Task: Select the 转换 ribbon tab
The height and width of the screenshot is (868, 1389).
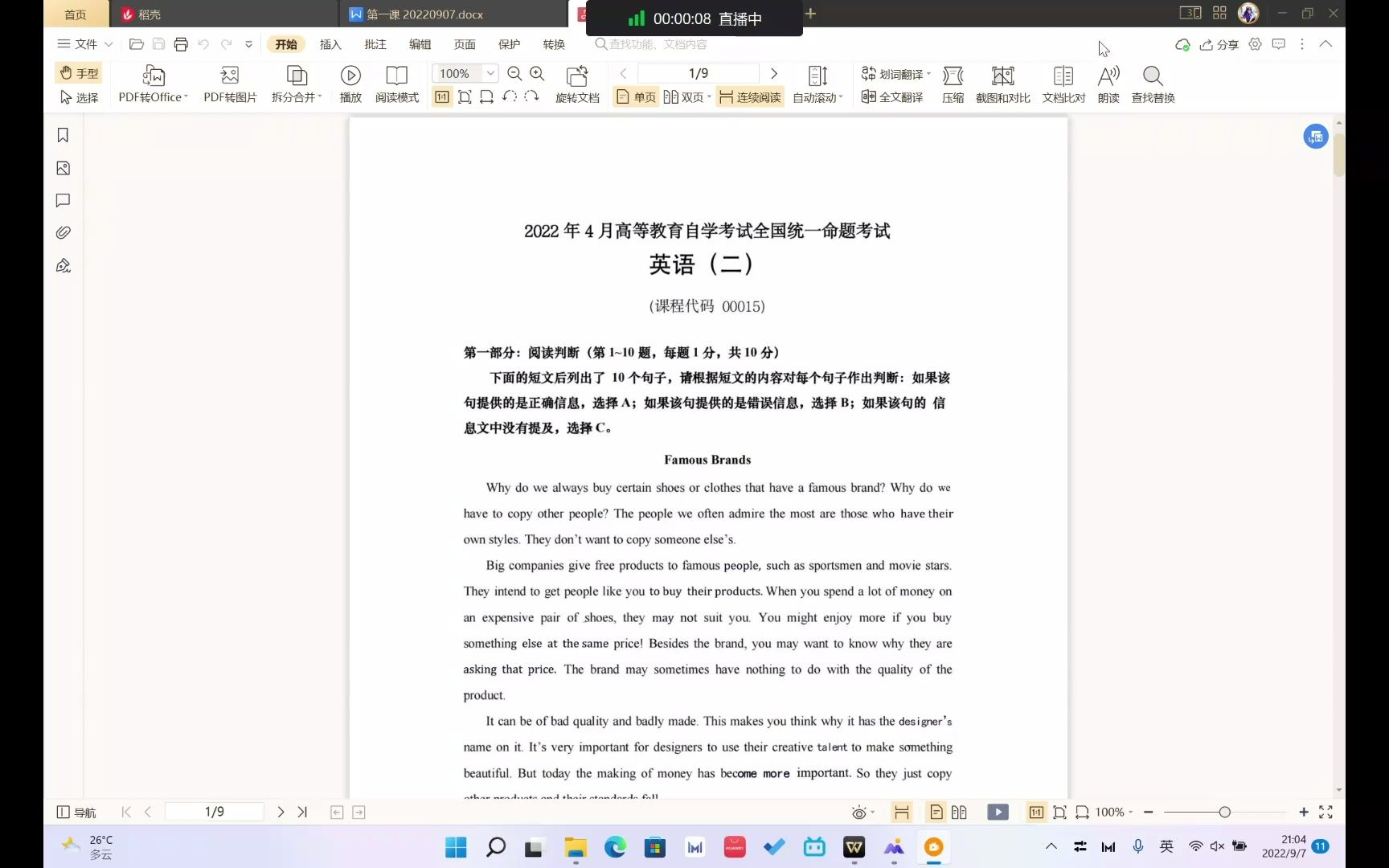Action: [x=554, y=44]
